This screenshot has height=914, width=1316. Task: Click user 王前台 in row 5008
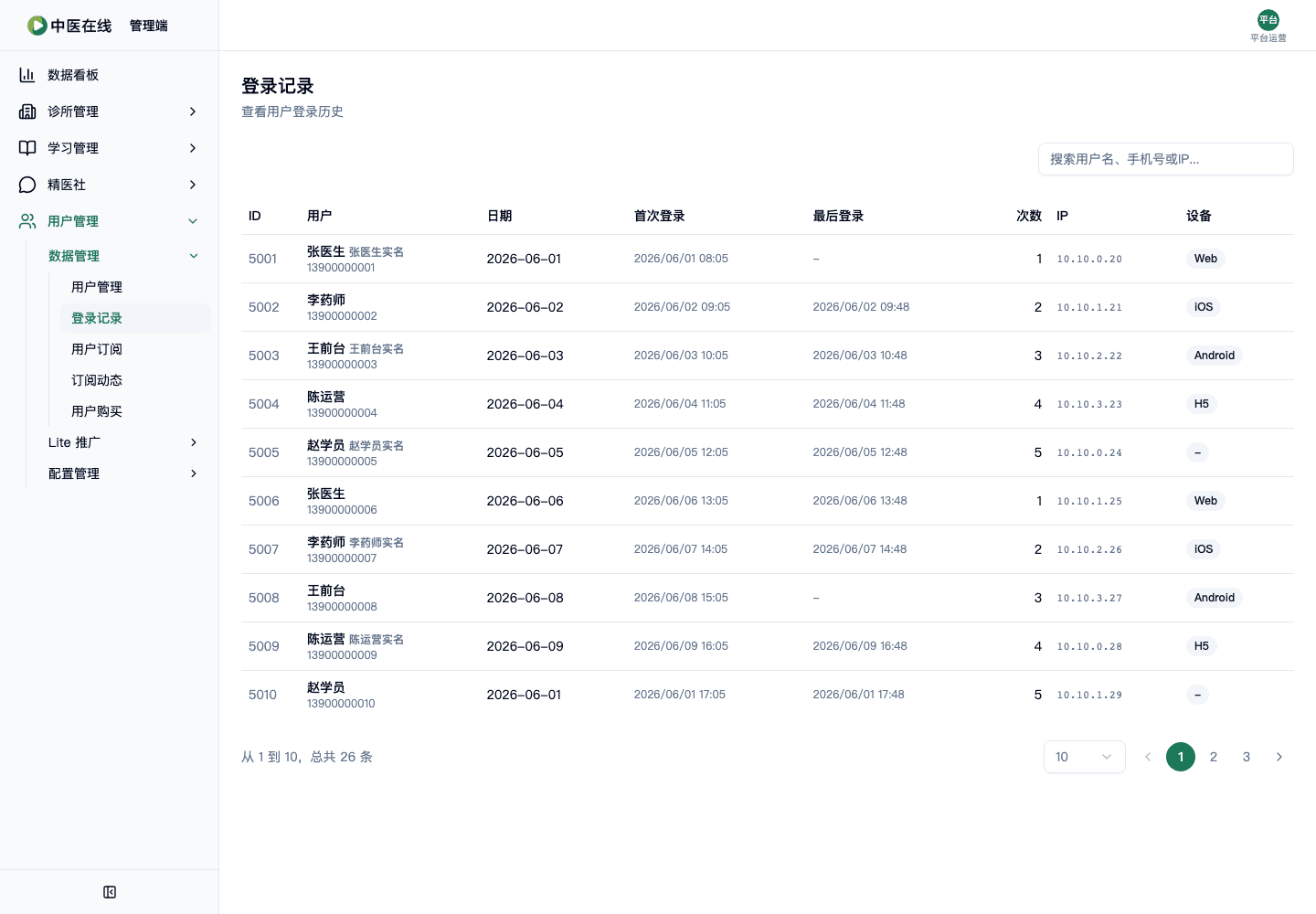pos(326,590)
